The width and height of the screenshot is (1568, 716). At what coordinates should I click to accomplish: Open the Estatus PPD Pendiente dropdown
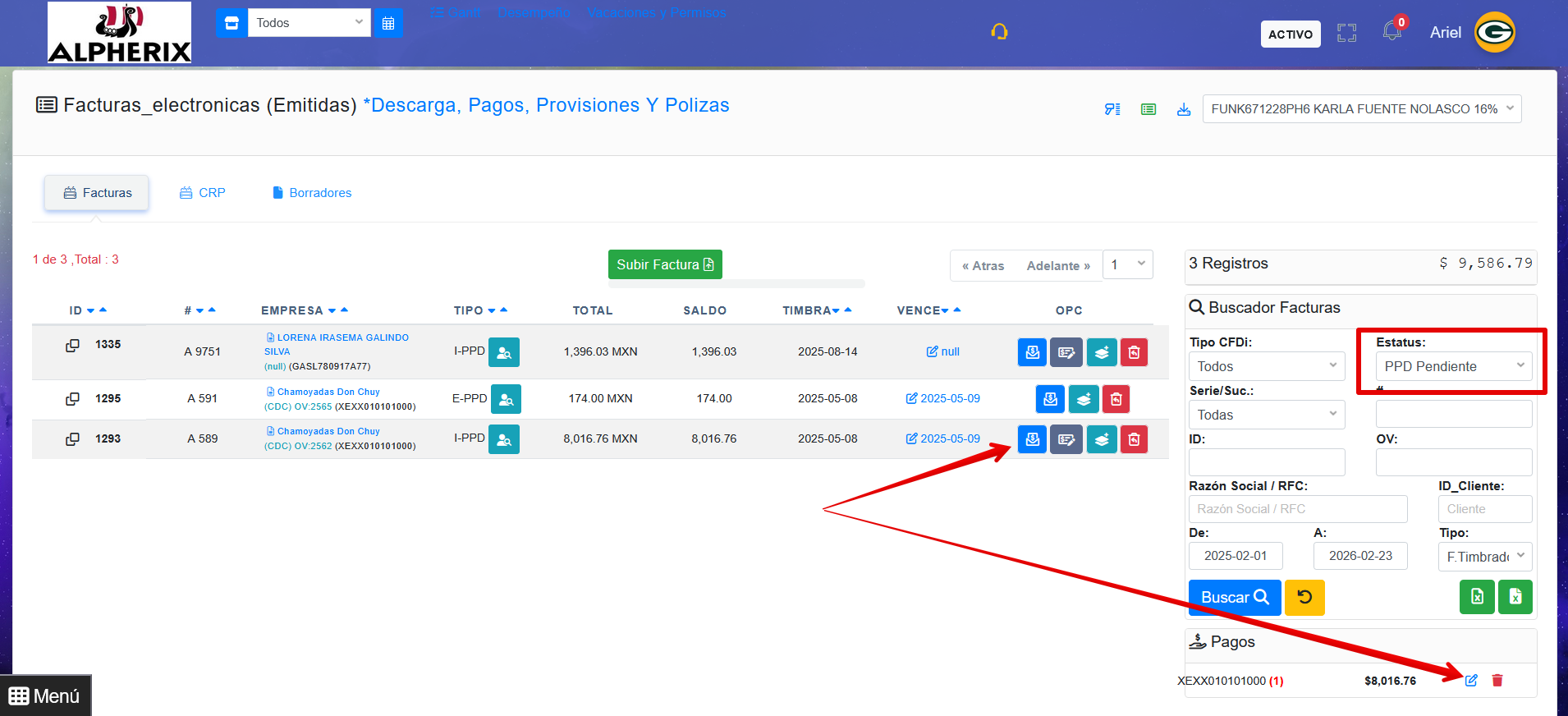click(x=1453, y=366)
